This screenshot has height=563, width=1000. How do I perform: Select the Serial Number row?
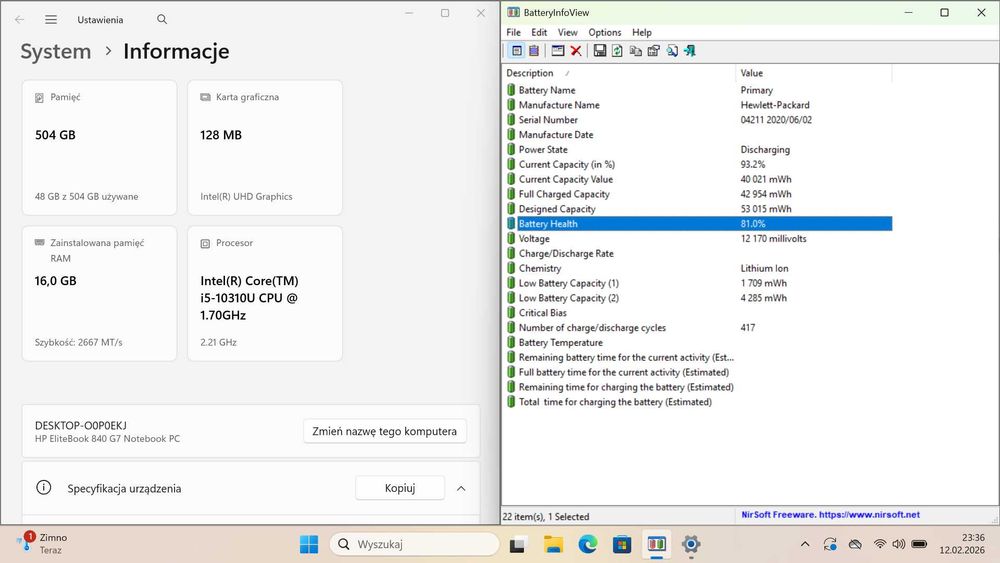click(699, 120)
